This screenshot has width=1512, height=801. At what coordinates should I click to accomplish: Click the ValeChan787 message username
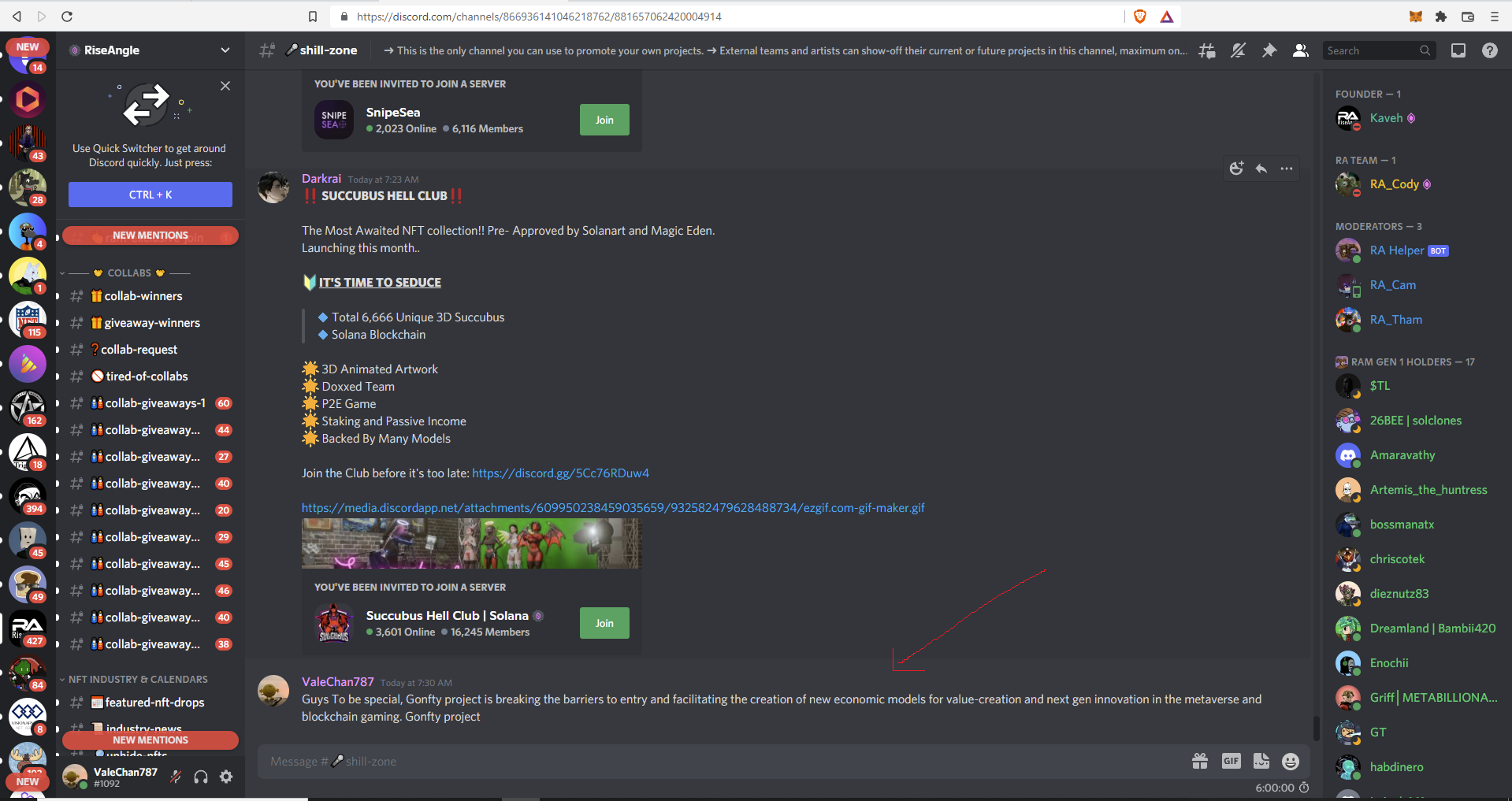pyautogui.click(x=337, y=682)
